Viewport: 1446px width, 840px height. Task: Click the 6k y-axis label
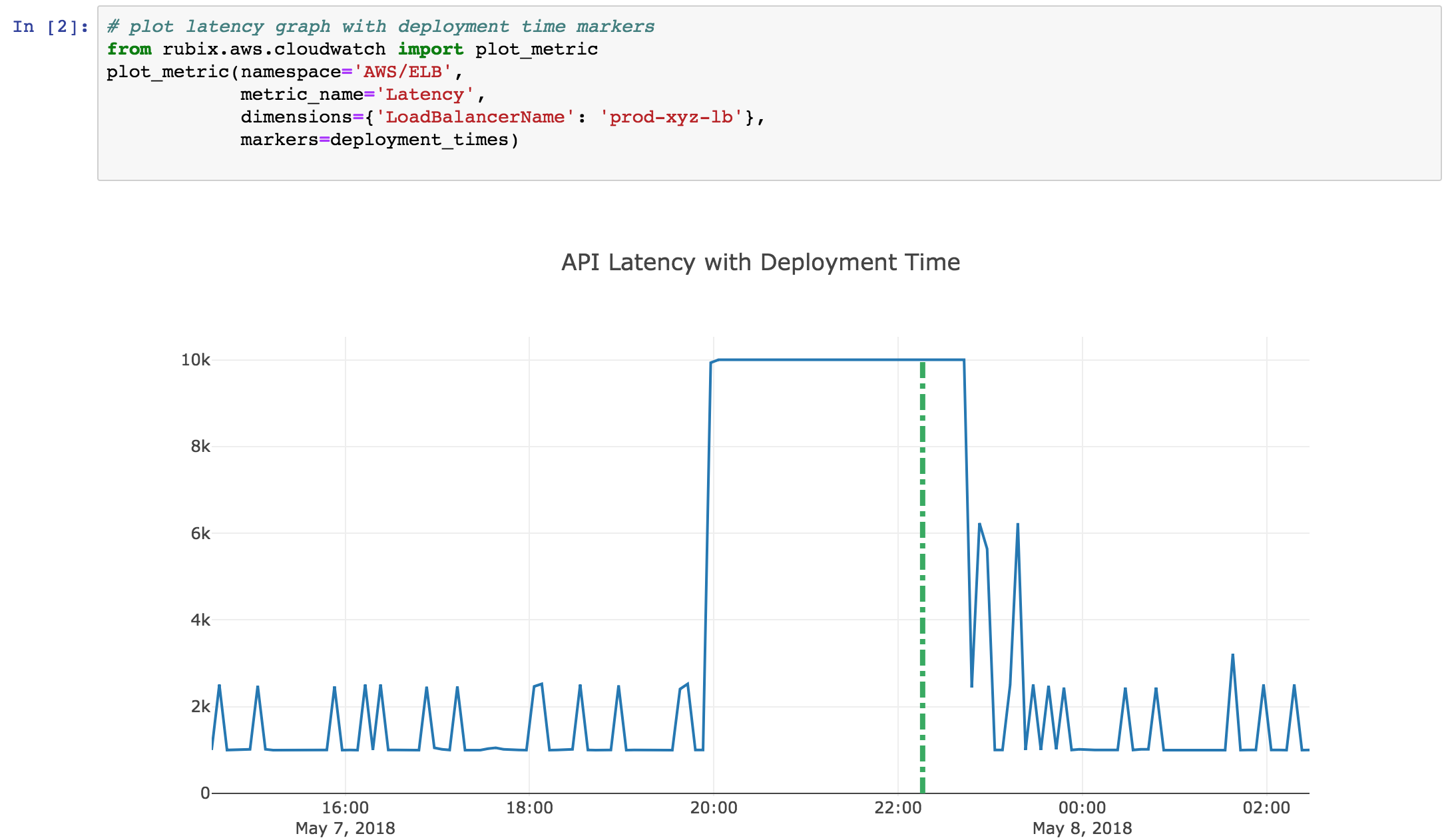tap(200, 533)
